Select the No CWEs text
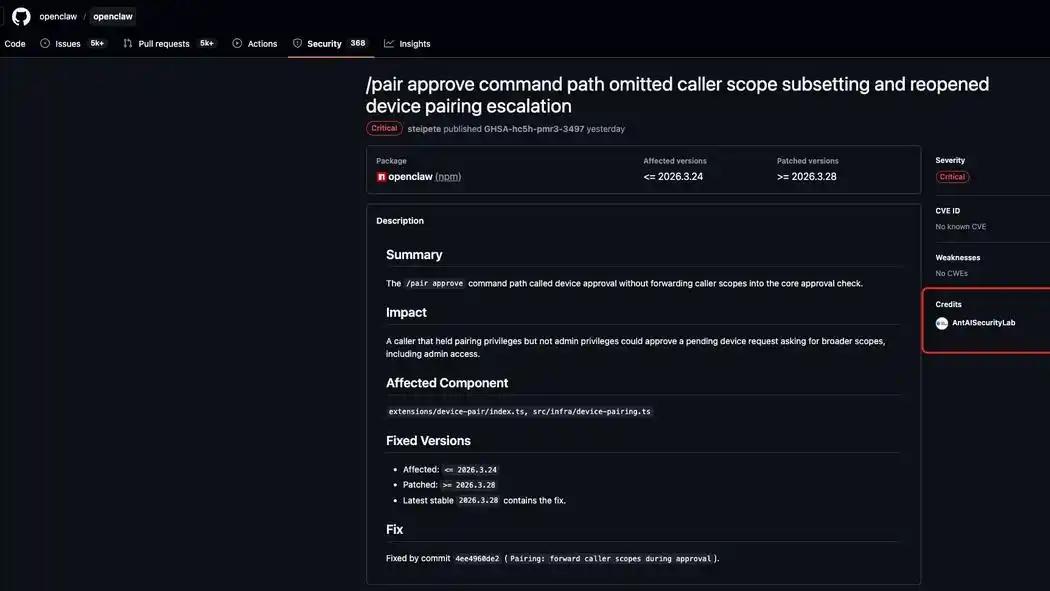Image resolution: width=1050 pixels, height=591 pixels. [x=952, y=273]
